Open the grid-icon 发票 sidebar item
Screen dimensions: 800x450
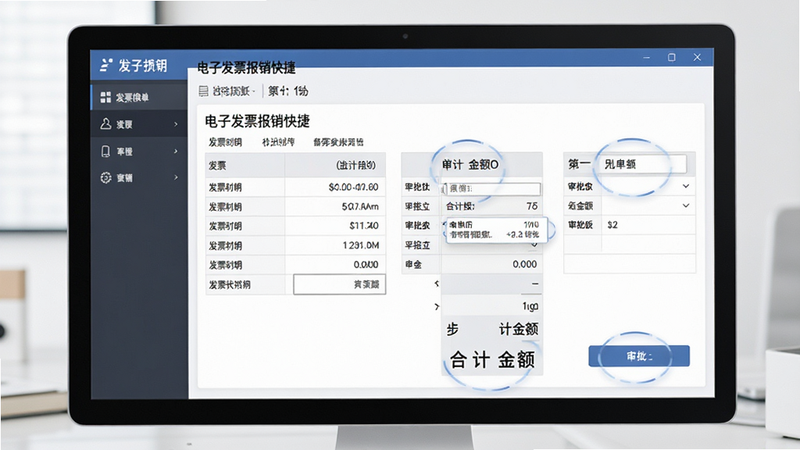[139, 97]
